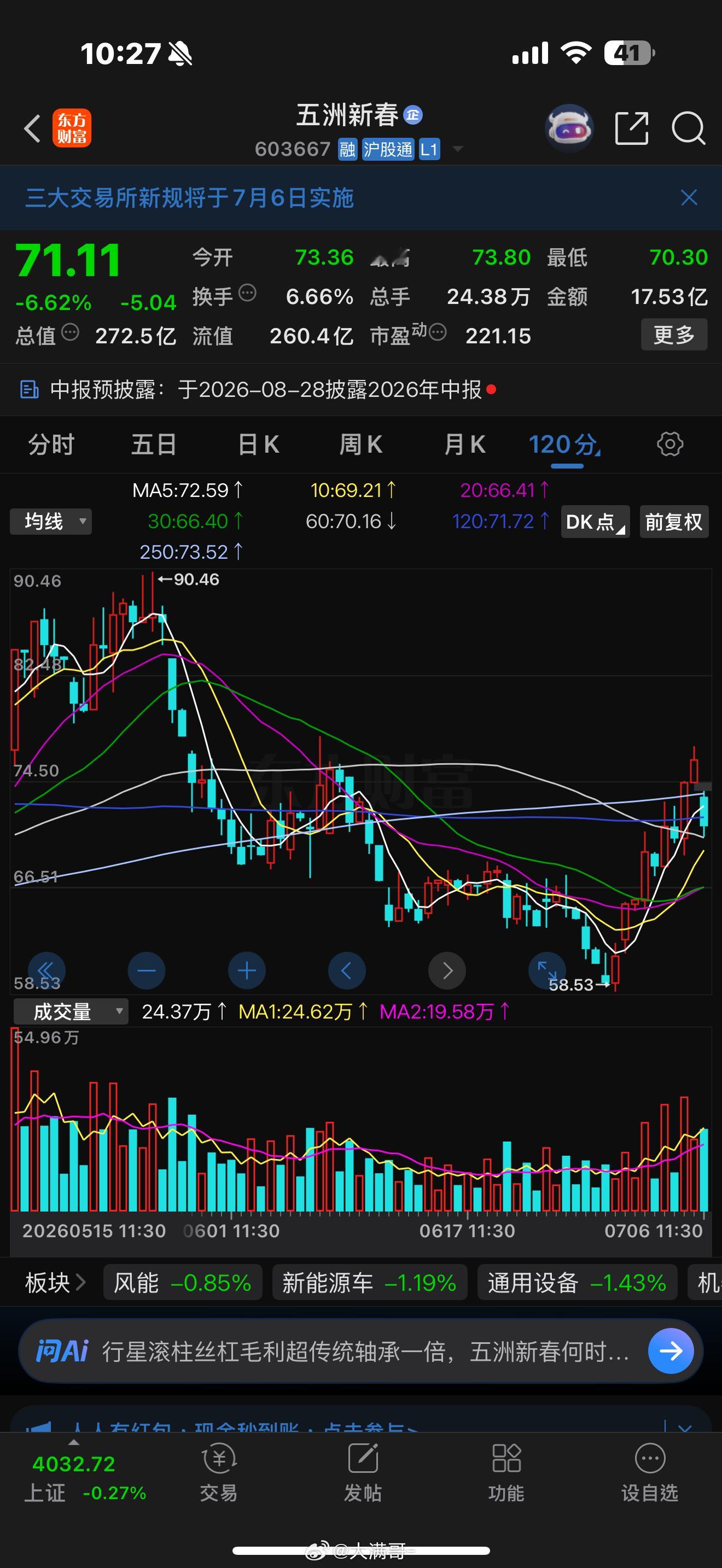Screen dimensions: 722x1568
Task: Switch to the 月K tab
Action: point(464,444)
